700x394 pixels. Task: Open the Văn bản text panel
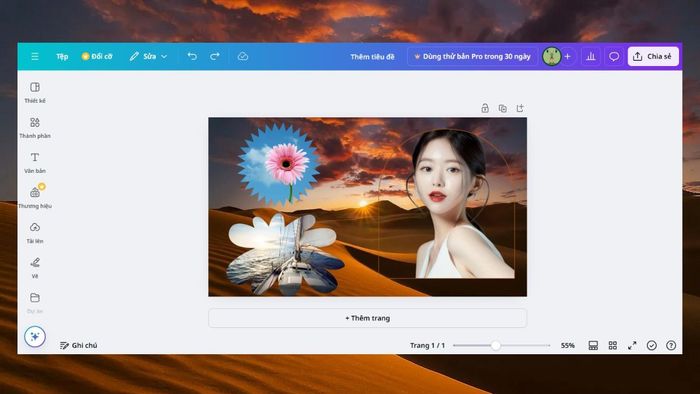pyautogui.click(x=35, y=163)
